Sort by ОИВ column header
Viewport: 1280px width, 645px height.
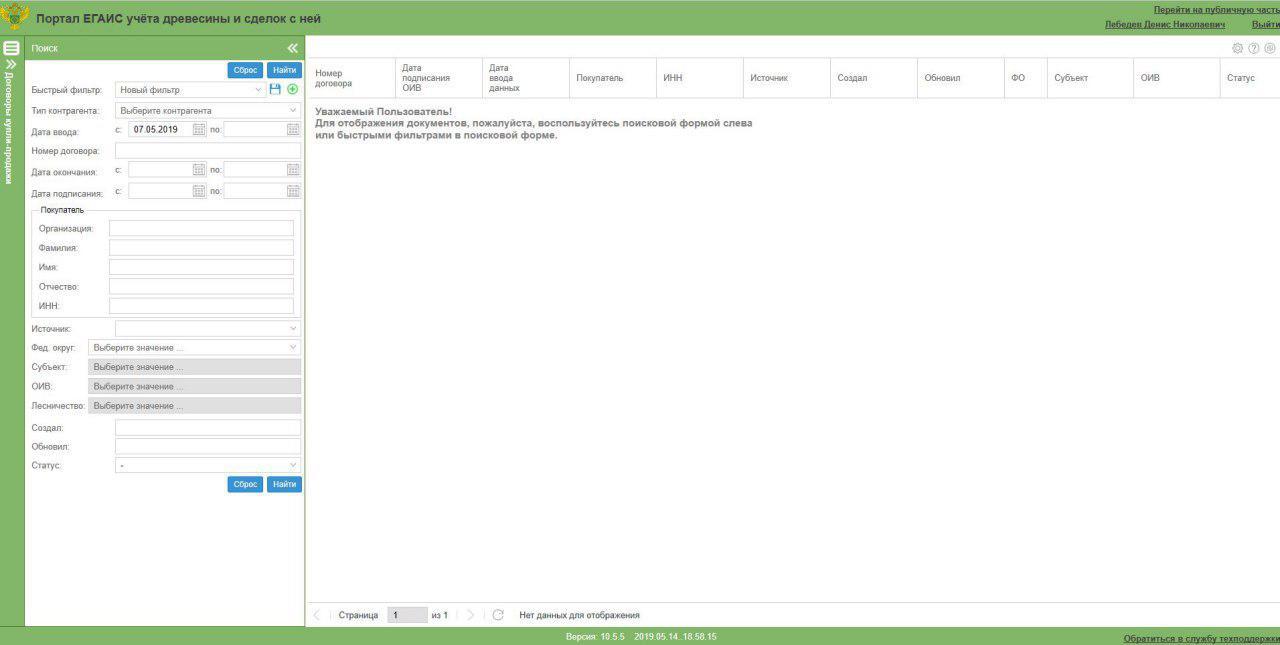point(1176,78)
